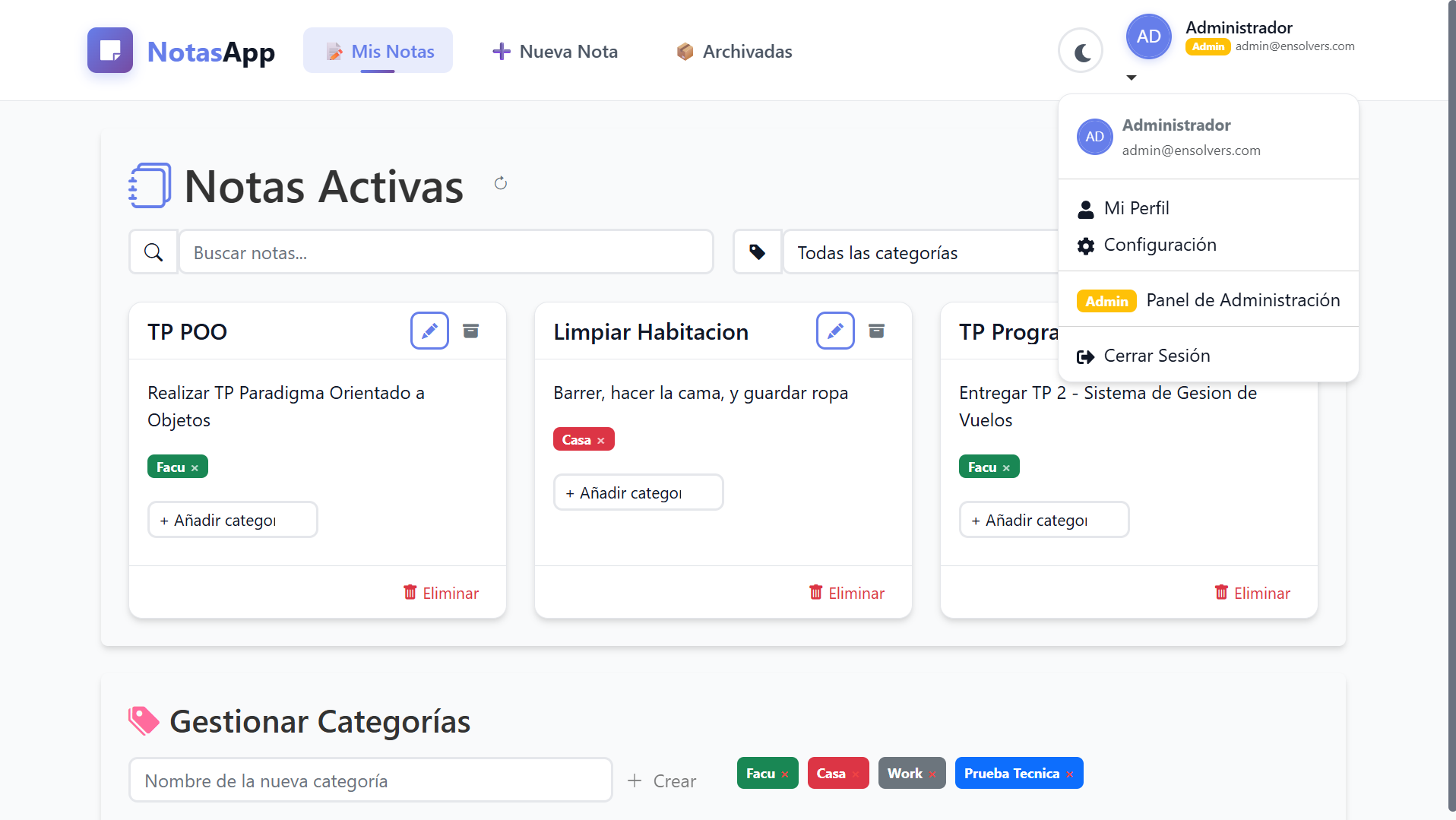Viewport: 1456px width, 820px height.
Task: Delete the Limpiar Habitacion note
Action: (x=847, y=593)
